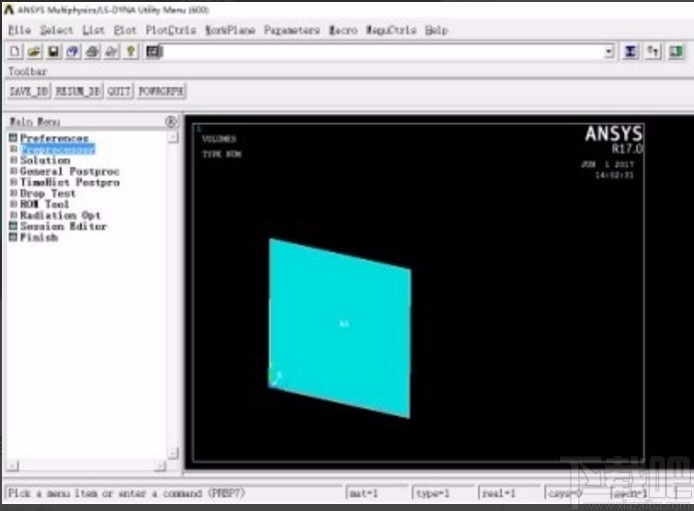Image resolution: width=694 pixels, height=511 pixels.
Task: Select Radiation Opt in the Main Menu
Action: coord(60,215)
